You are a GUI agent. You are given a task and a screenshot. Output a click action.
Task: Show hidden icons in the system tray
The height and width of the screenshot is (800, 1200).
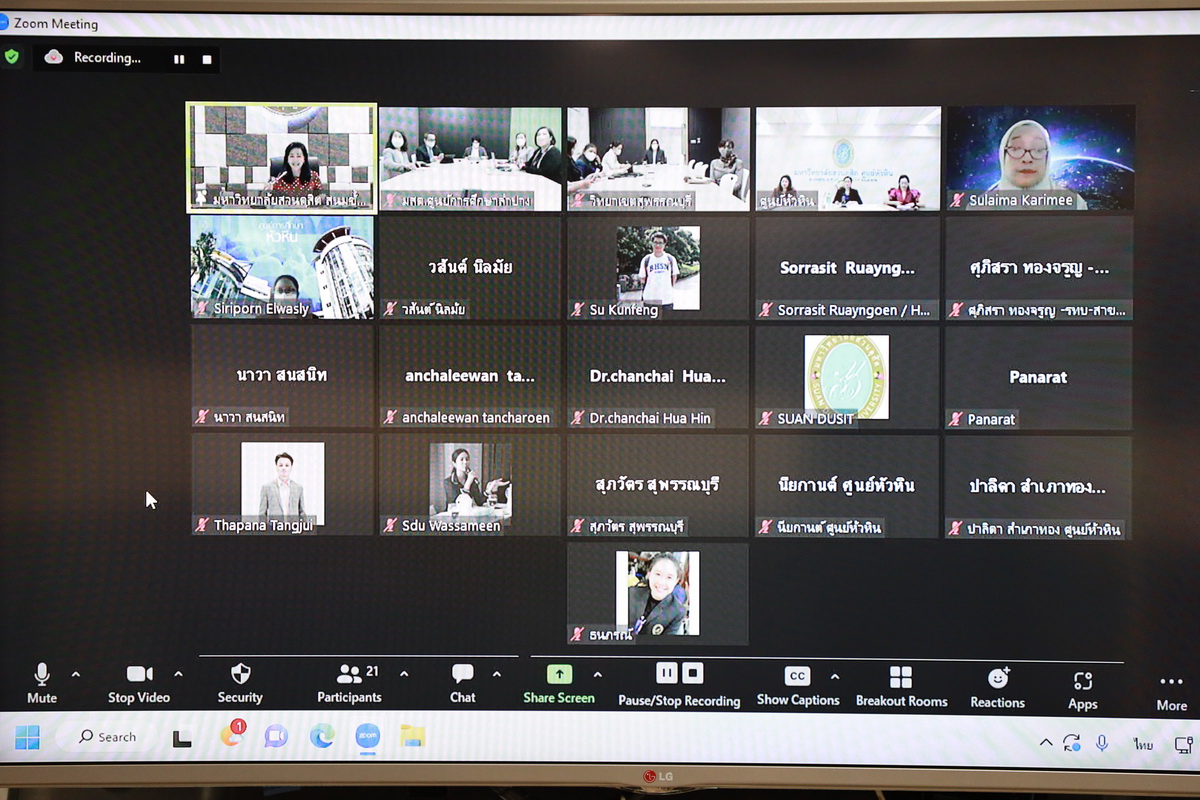pyautogui.click(x=1046, y=742)
